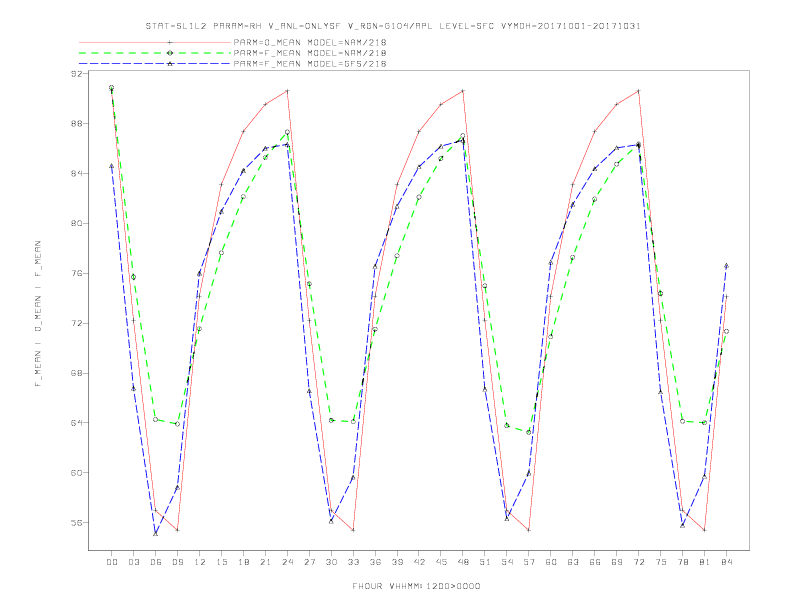Screen dimensions: 792x612
Task: Click red observed plus marker at hour 33
Action: coord(353,530)
